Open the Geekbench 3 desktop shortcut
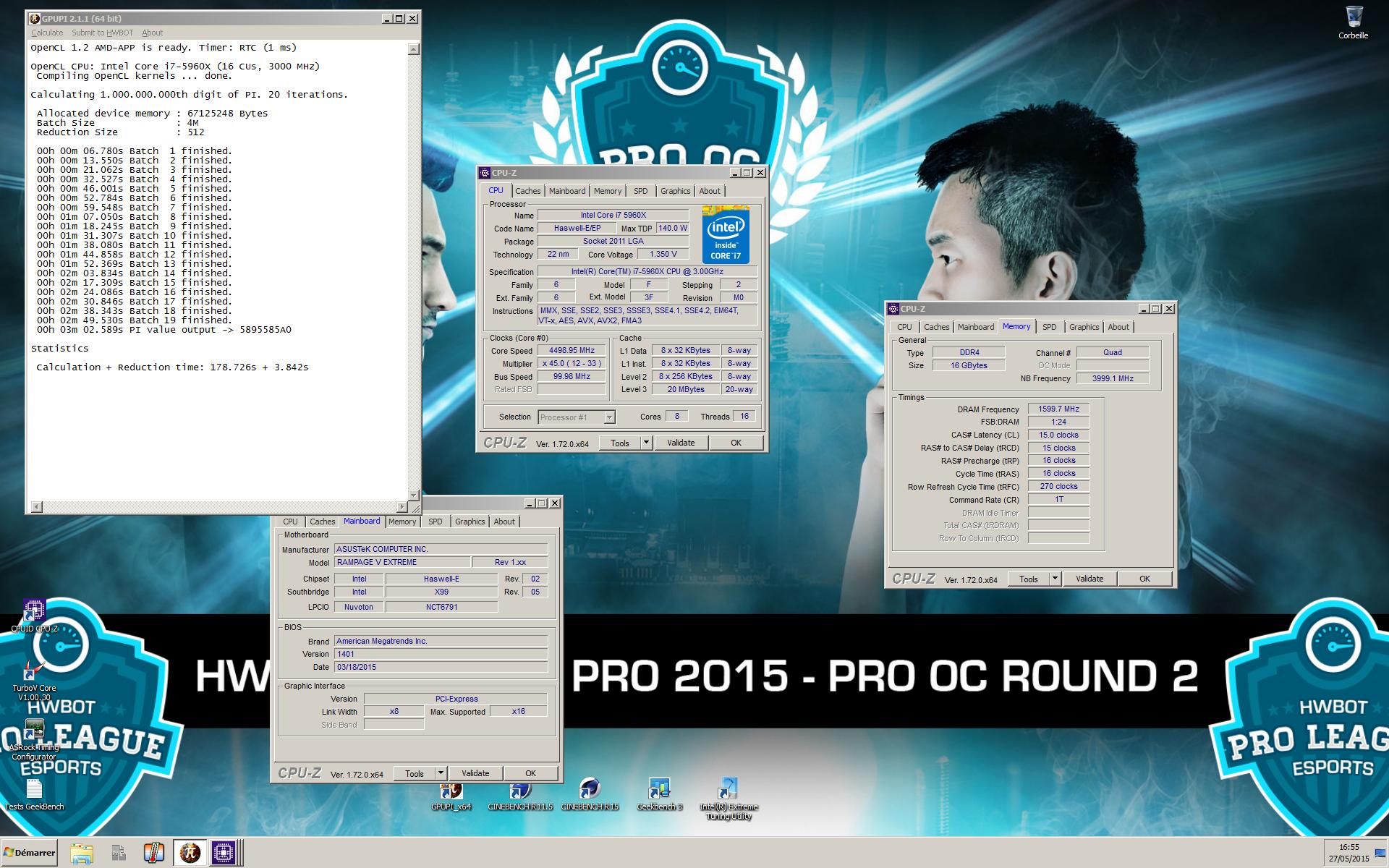This screenshot has height=868, width=1389. tap(659, 795)
